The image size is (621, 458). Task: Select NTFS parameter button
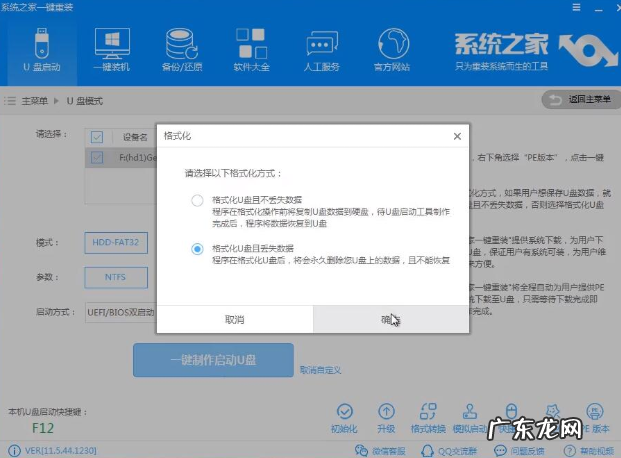click(x=116, y=277)
